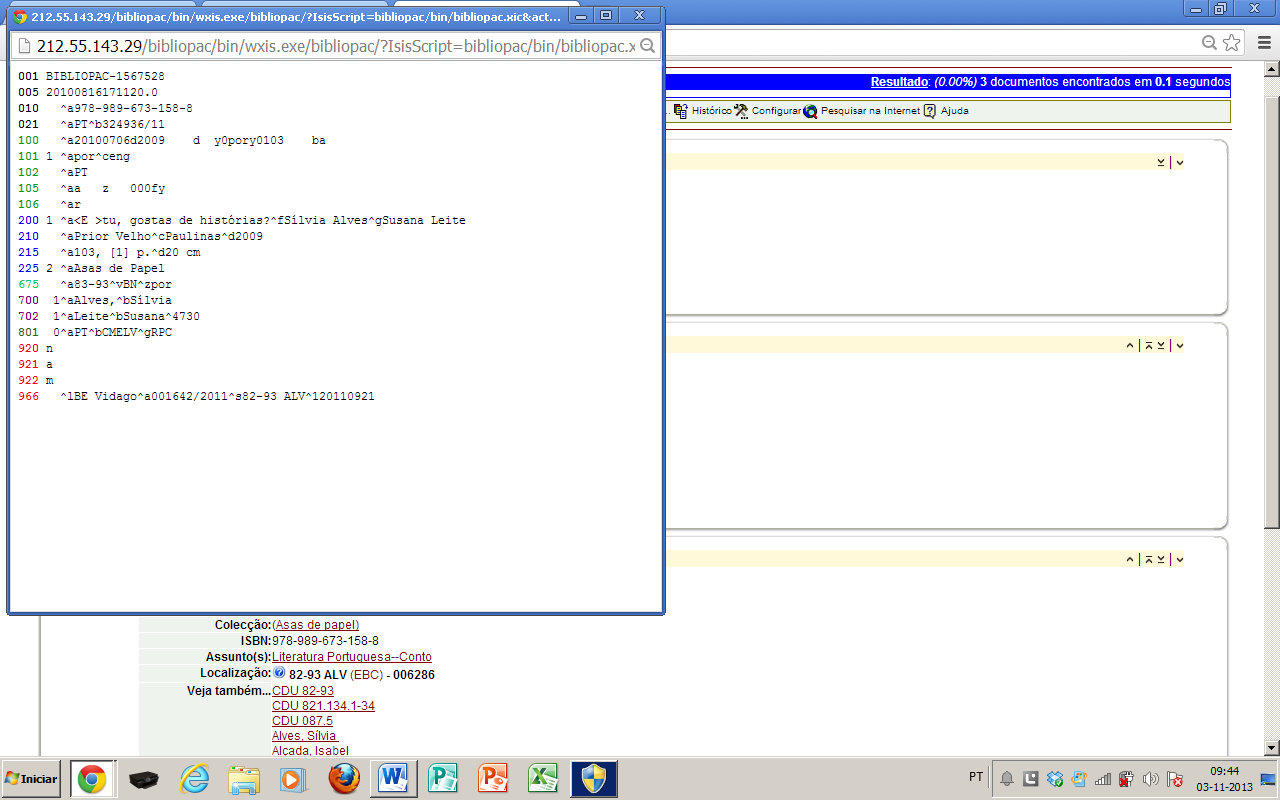Follow the CDU 82-93 link
This screenshot has height=800, width=1280.
[303, 691]
